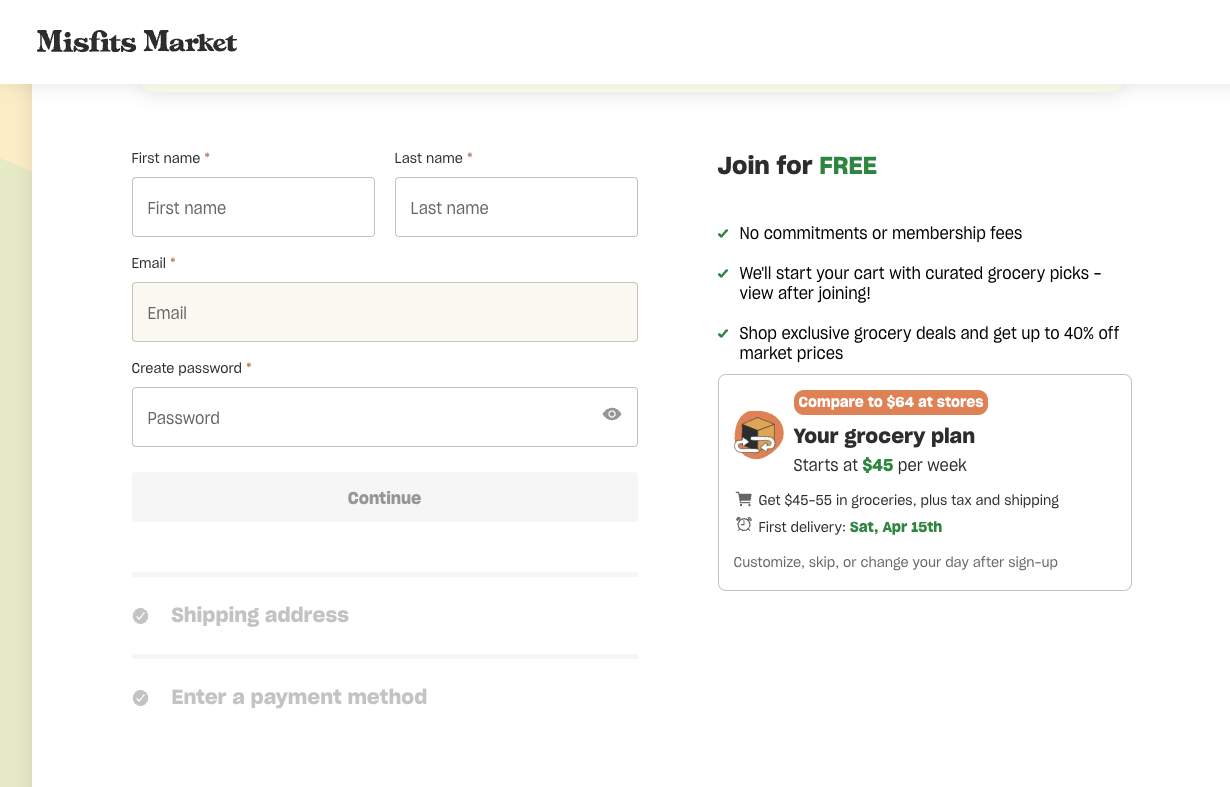Screen dimensions: 1230x787
Task: Expand the Shipping address section
Action: tap(259, 616)
